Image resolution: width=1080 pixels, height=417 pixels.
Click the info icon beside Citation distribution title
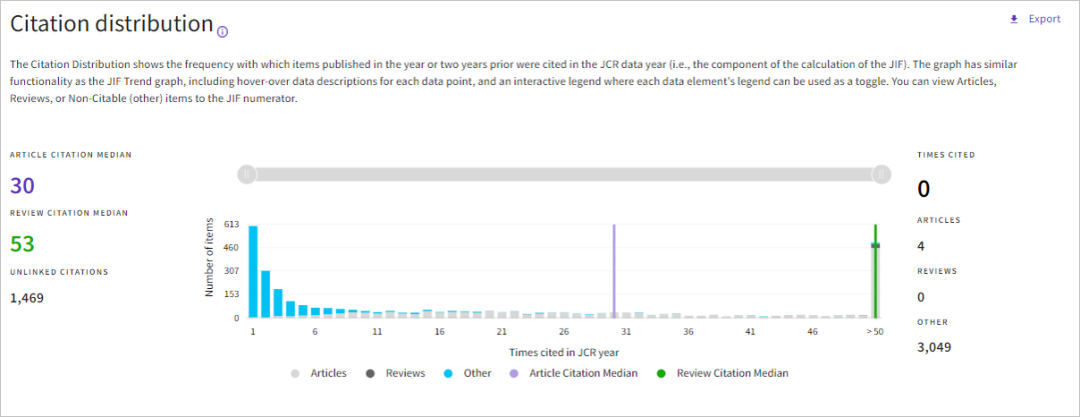[222, 31]
